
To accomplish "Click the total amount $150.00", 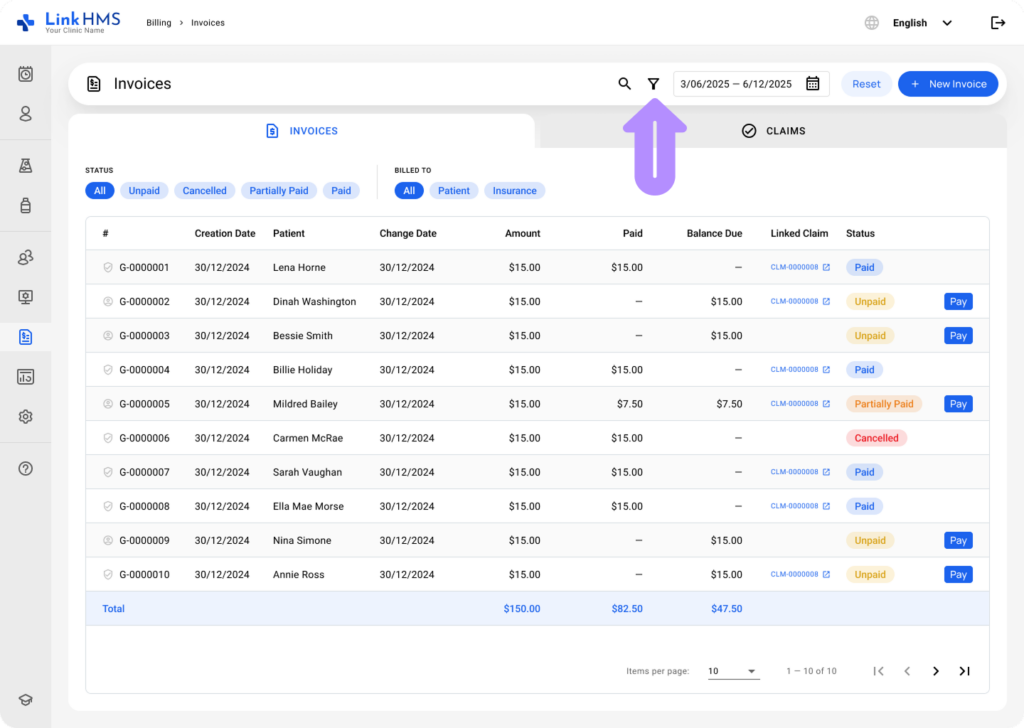I will coord(522,609).
